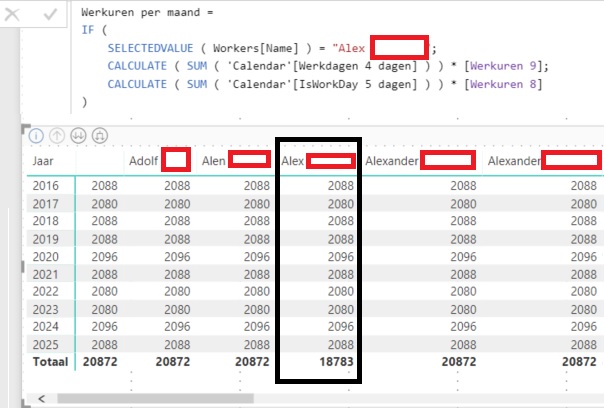Select the 2016 row label
604x408 pixels.
point(45,186)
